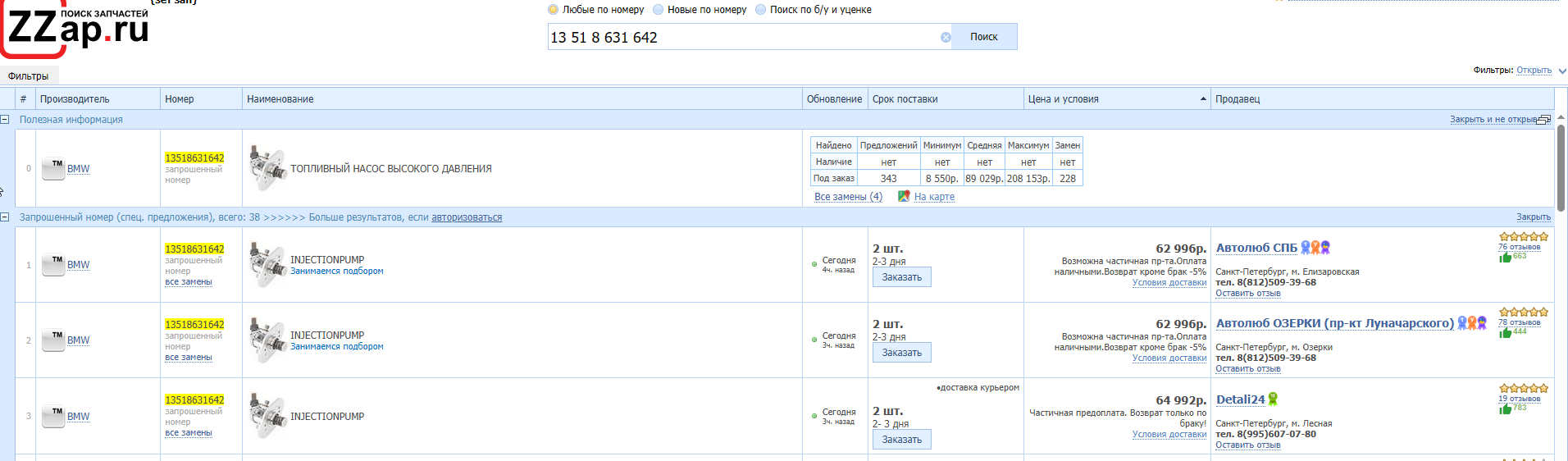Expand filters with the chevron beside Открыть
1568x461 pixels.
coord(1562,71)
